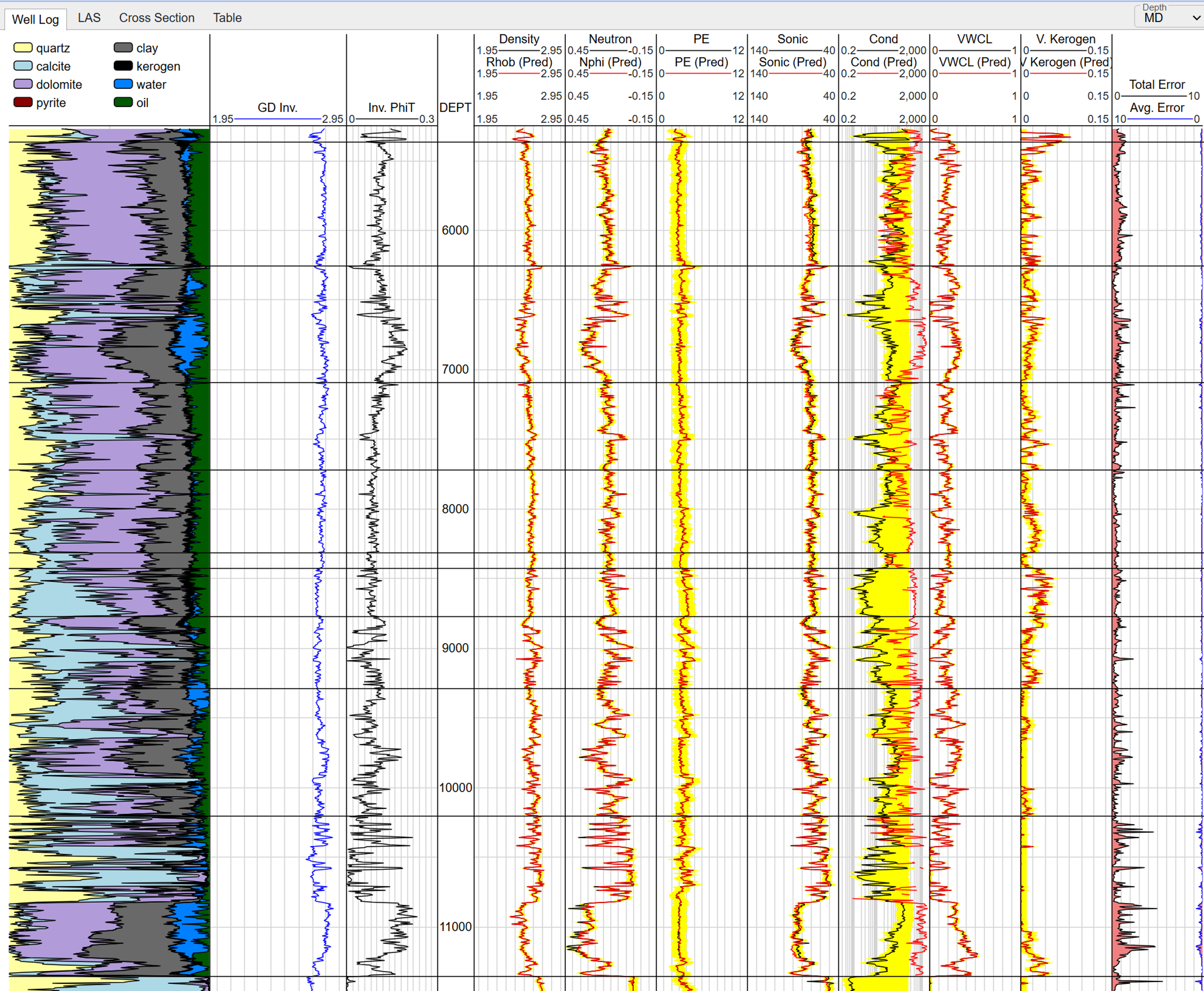The width and height of the screenshot is (1204, 991).
Task: Click the clay legend color swatch
Action: tap(123, 47)
